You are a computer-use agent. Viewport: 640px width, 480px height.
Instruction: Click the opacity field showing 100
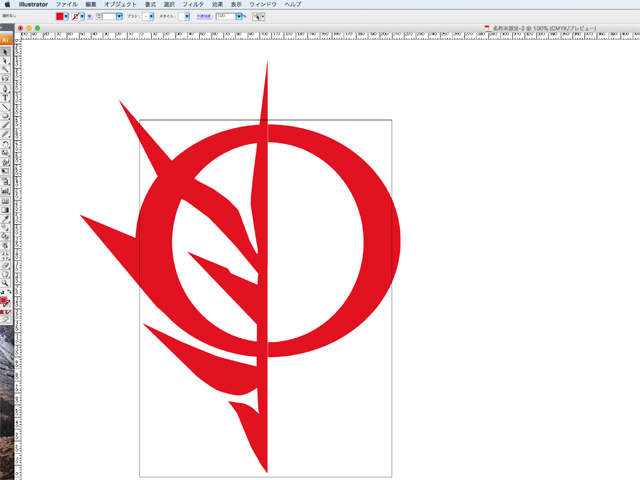coord(226,16)
